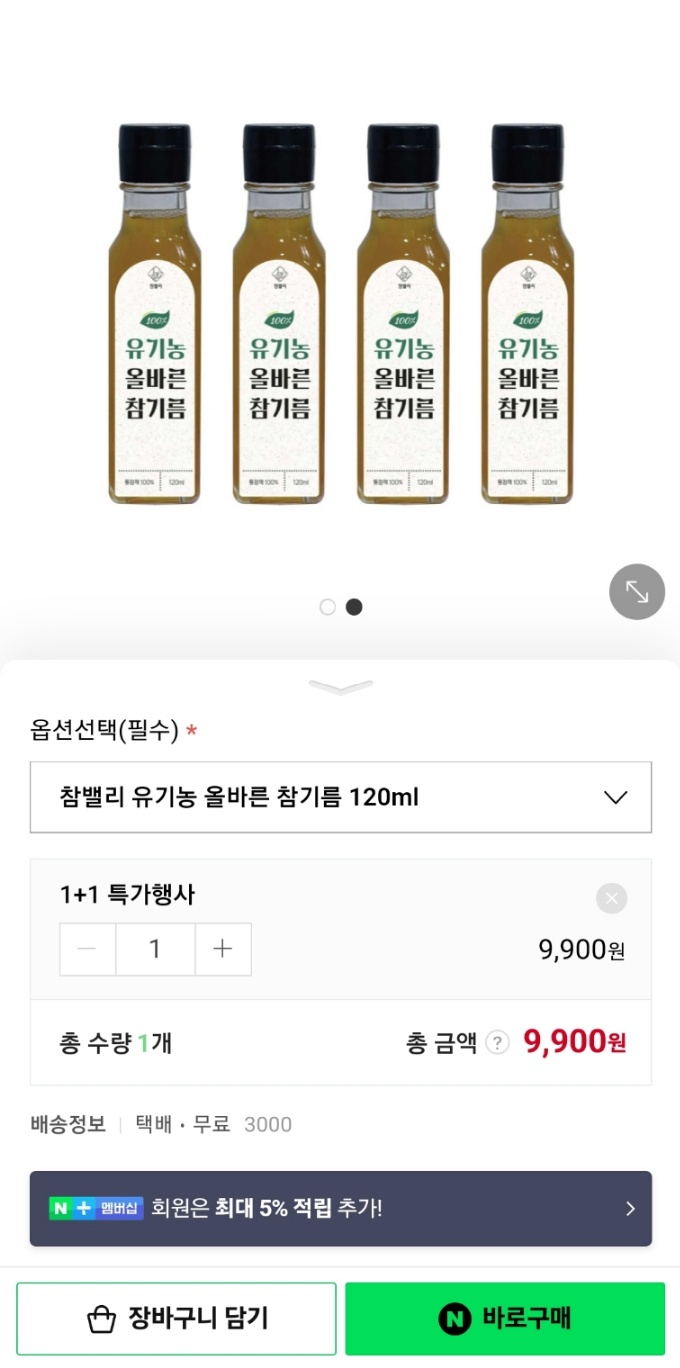
Task: Click the plus button in the quantity stepper
Action: pyautogui.click(x=223, y=948)
